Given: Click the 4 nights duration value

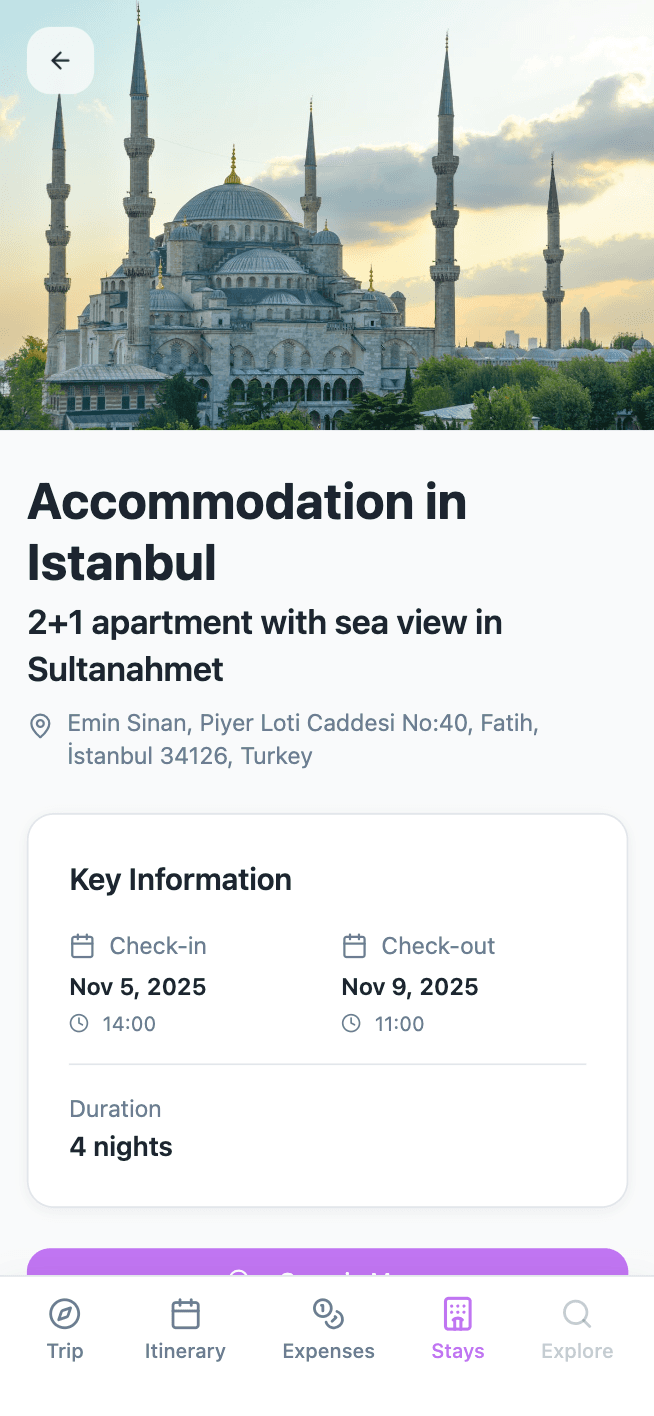Looking at the screenshot, I should [121, 1147].
